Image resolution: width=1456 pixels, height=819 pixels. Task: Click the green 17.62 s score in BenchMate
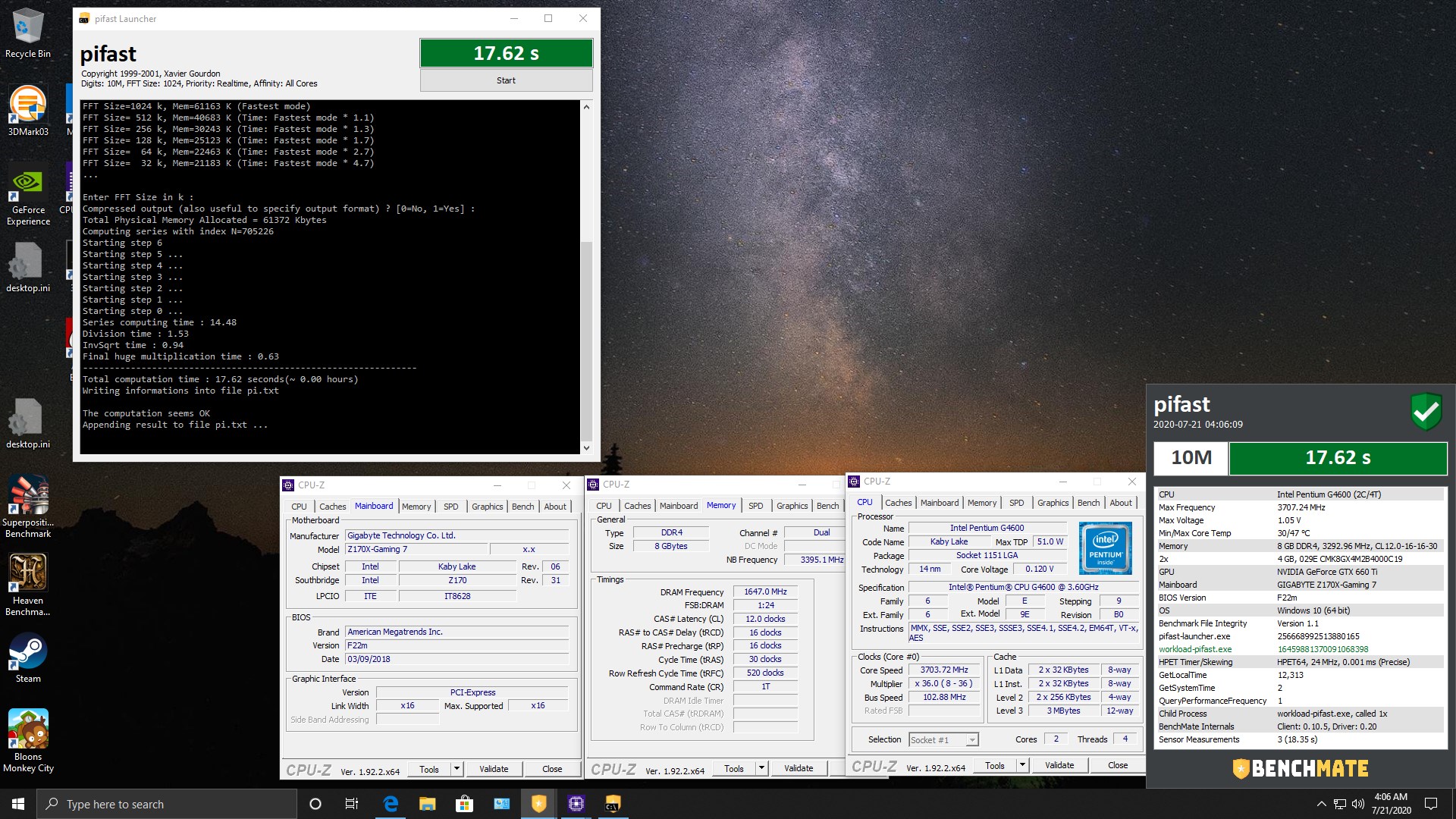[1338, 458]
